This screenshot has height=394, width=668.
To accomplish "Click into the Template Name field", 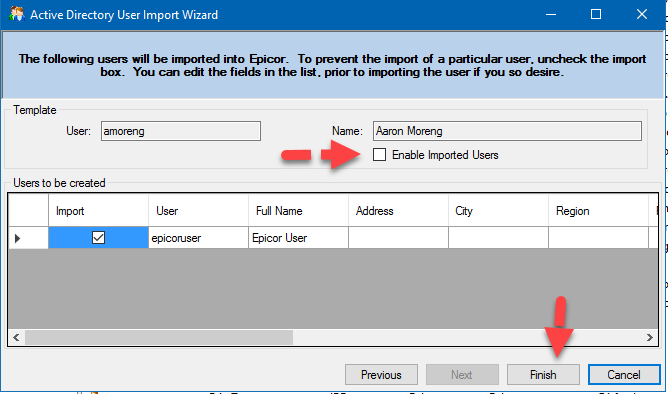I will [507, 131].
